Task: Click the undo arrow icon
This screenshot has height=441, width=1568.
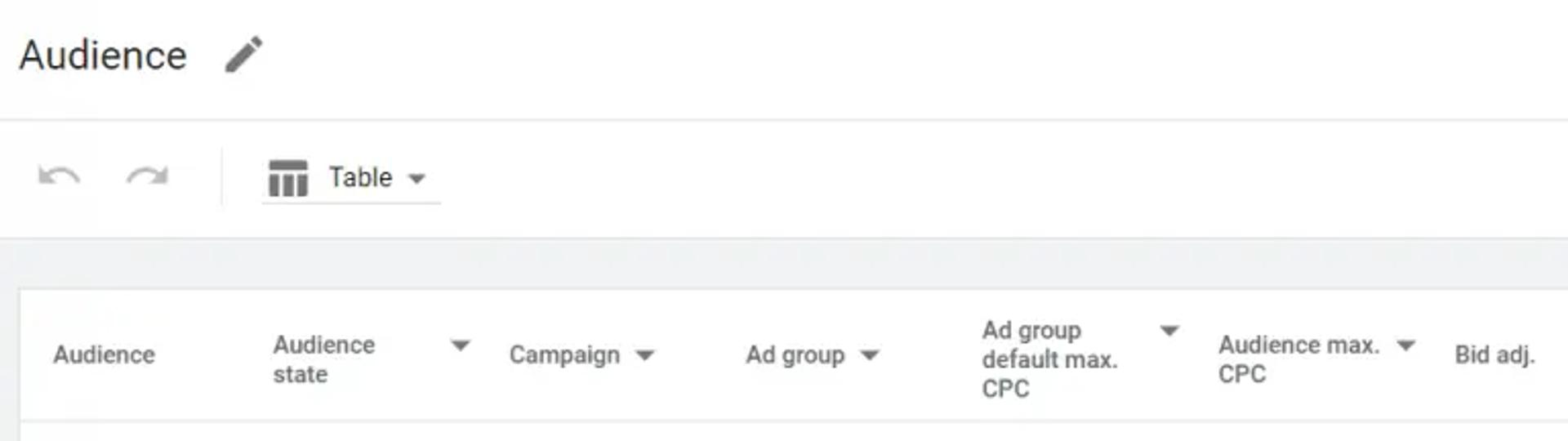Action: [59, 176]
